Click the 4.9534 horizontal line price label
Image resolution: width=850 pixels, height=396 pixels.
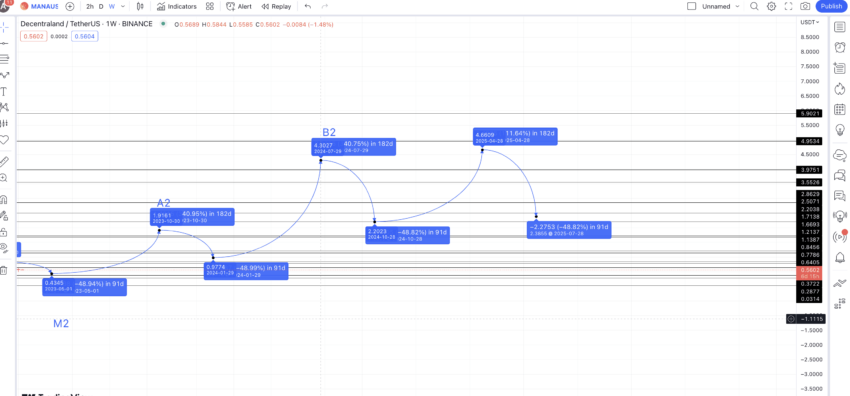pyautogui.click(x=810, y=141)
